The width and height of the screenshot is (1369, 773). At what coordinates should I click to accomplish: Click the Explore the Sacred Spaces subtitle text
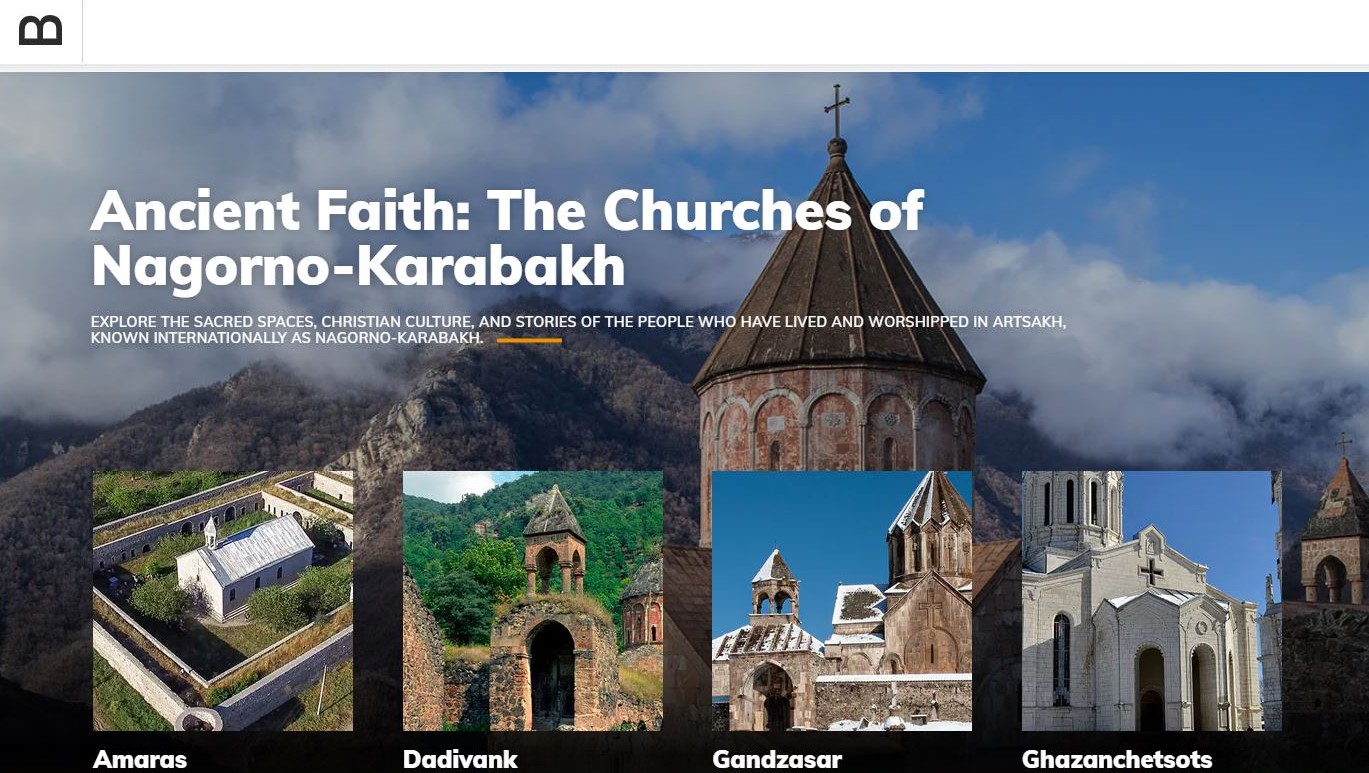(578, 330)
